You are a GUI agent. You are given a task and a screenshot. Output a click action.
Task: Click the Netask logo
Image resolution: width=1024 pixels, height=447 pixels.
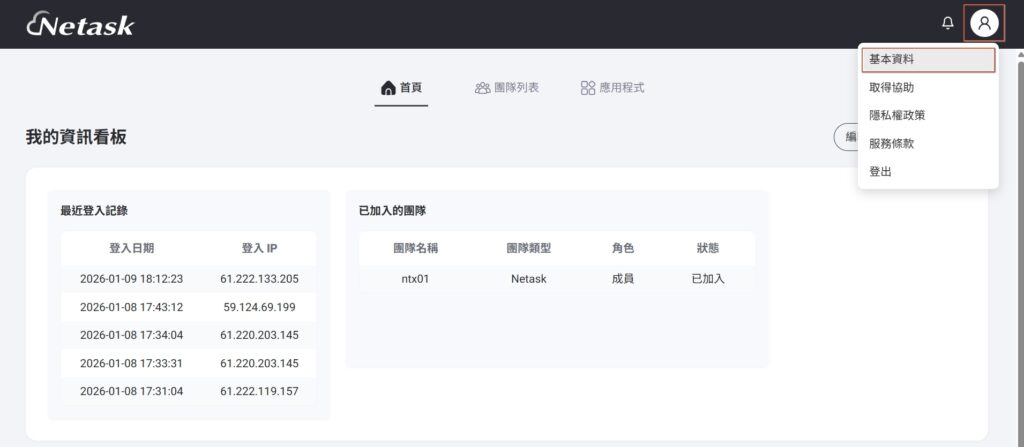80,25
